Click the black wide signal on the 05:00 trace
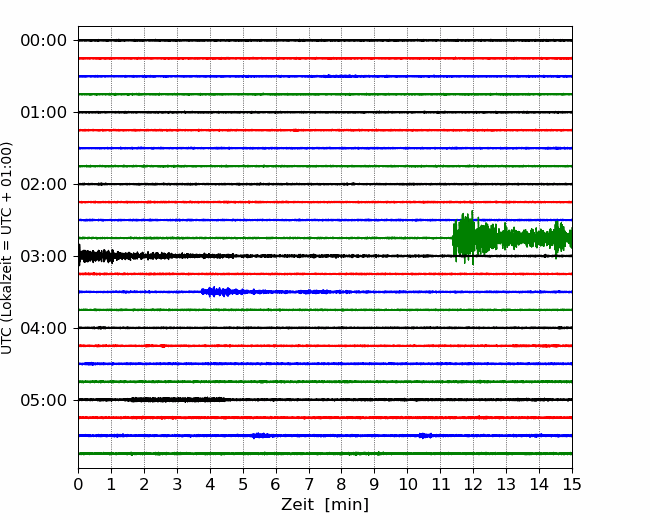Viewport: 650px width, 520px height. [175, 399]
